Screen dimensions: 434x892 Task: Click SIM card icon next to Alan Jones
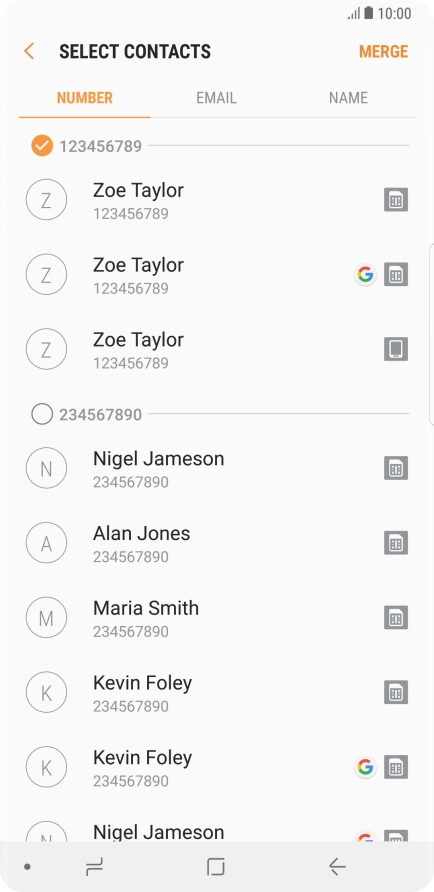396,543
